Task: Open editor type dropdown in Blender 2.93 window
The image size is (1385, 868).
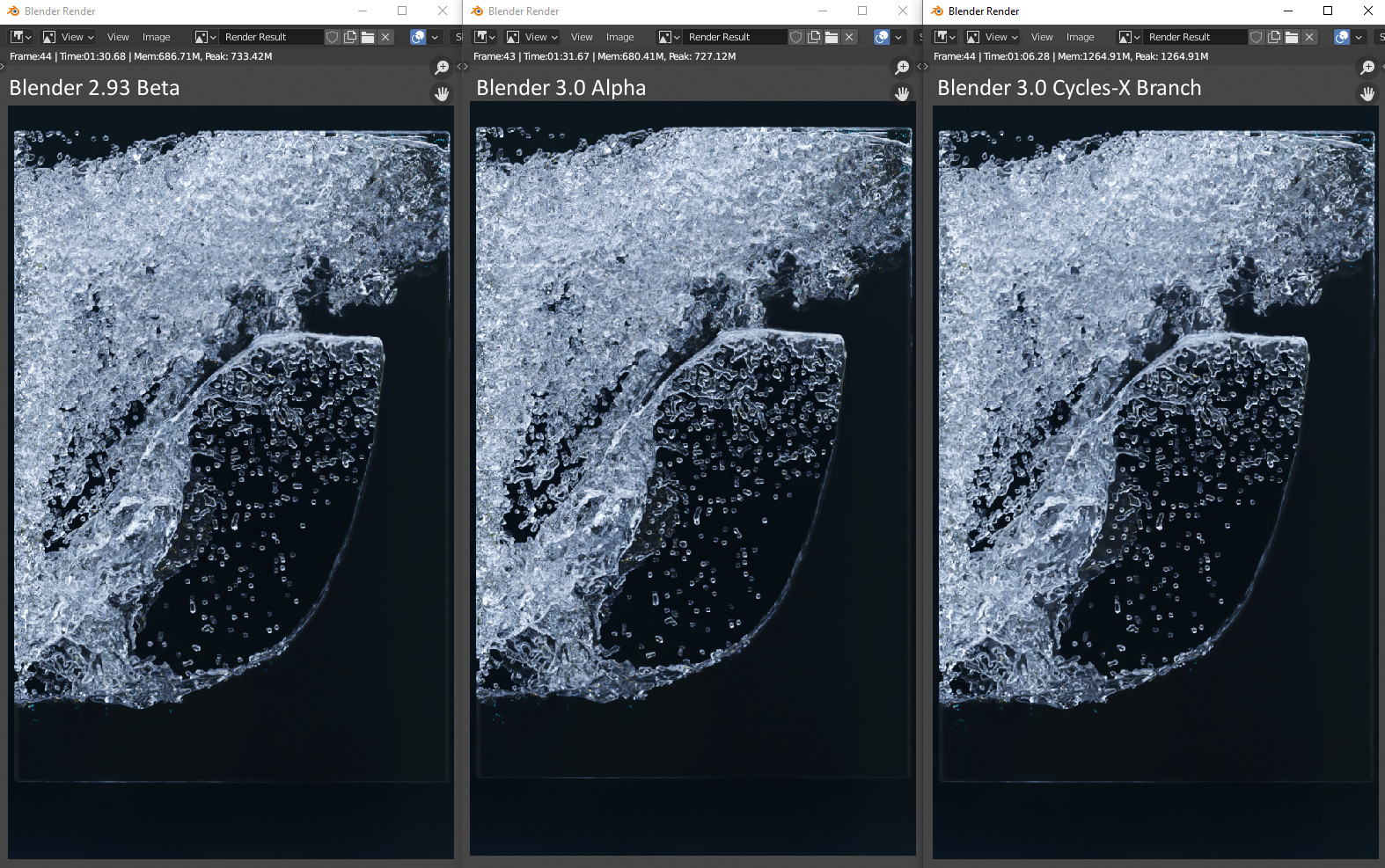Action: (20, 37)
